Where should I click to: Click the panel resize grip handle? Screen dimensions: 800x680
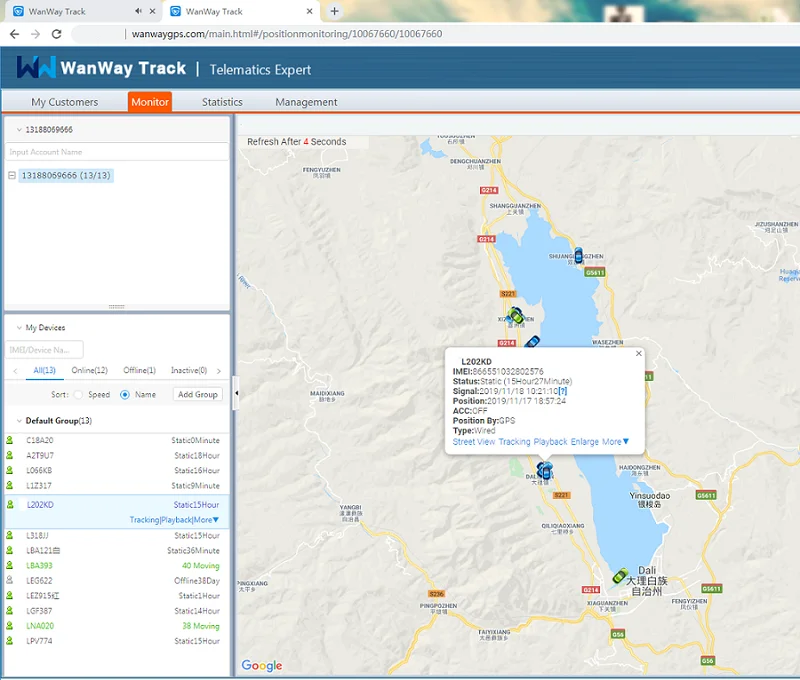tap(116, 307)
